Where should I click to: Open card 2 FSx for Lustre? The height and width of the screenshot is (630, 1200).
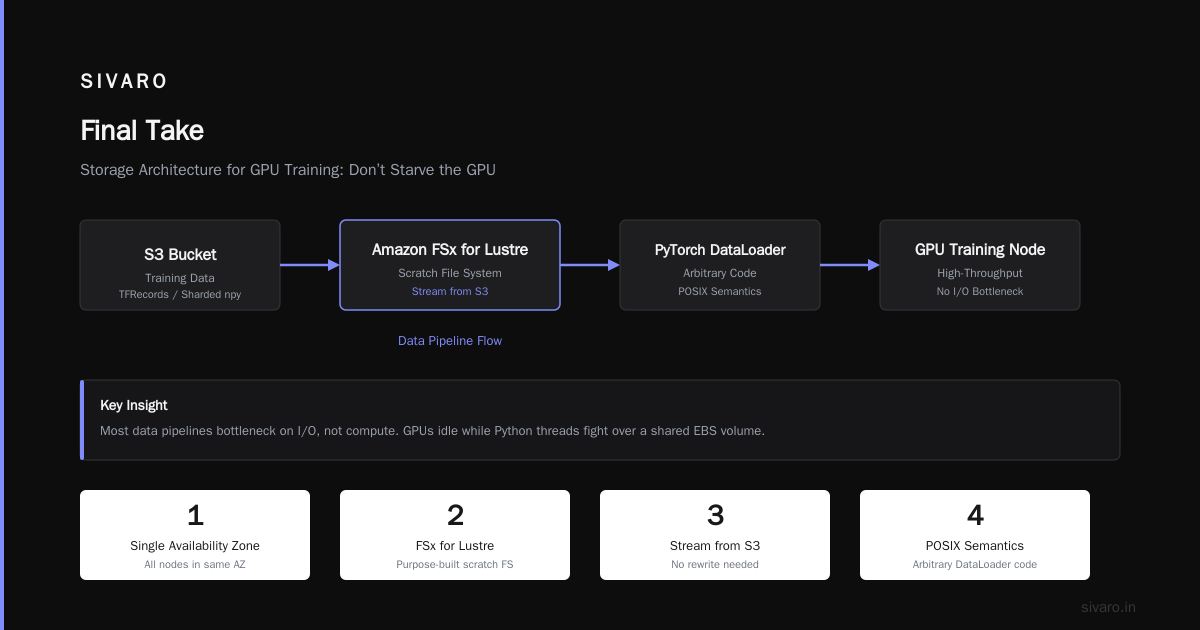point(455,535)
